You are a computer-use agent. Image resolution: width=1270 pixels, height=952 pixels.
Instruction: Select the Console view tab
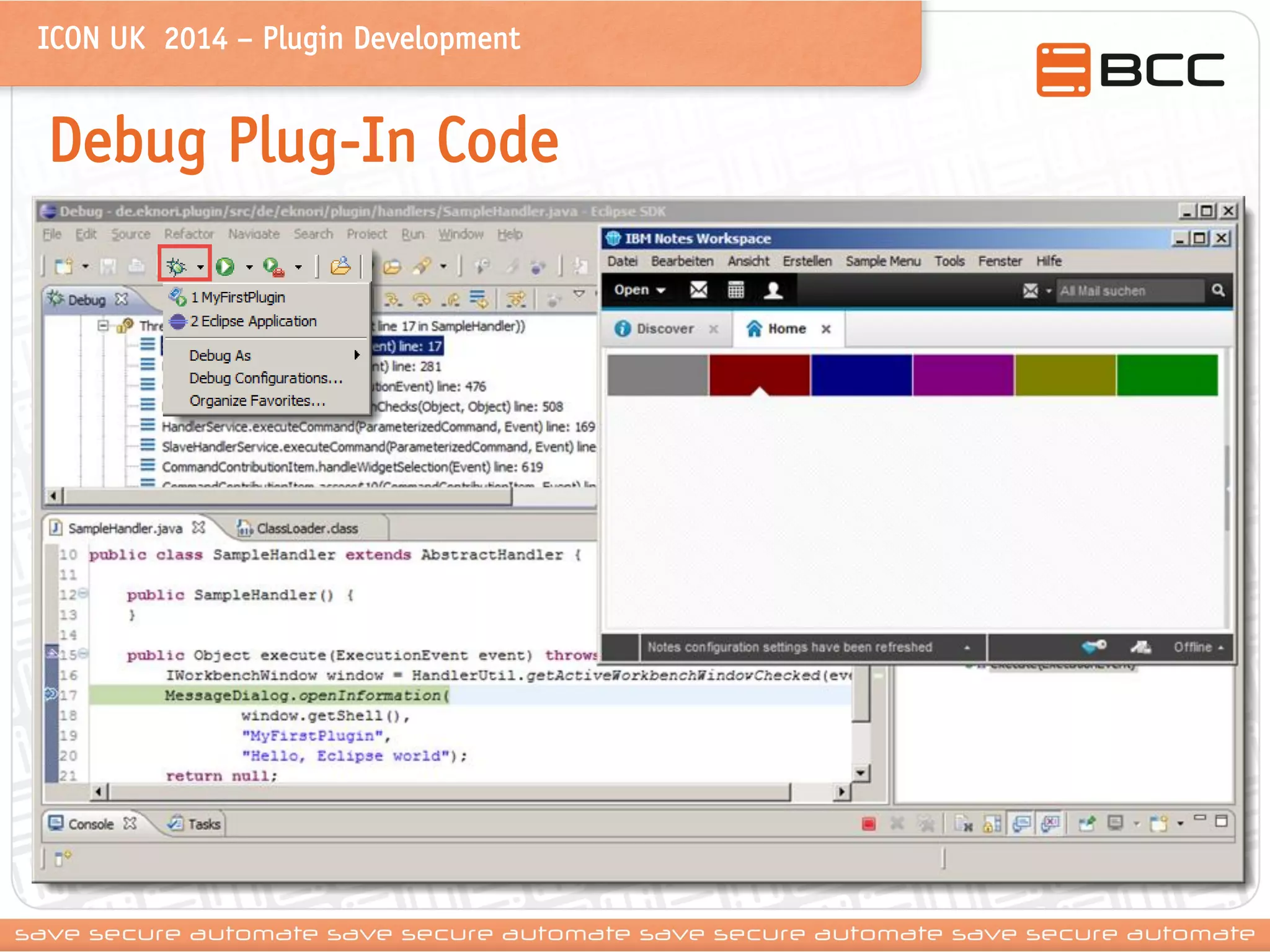click(92, 824)
